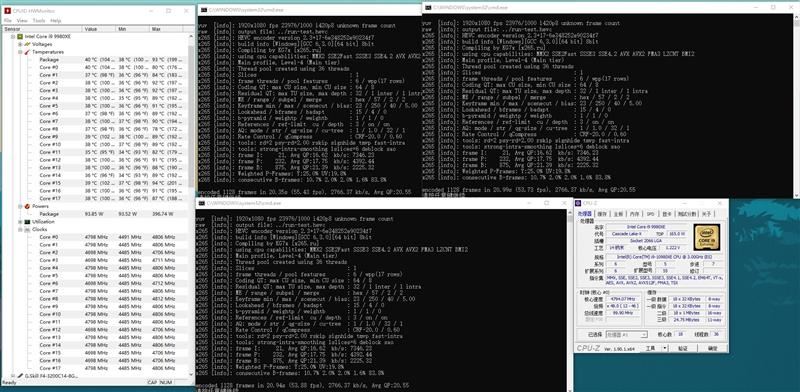The height and width of the screenshot is (392, 800).
Task: Click the HWMonitor vertical scrollbar
Action: click(x=191, y=204)
